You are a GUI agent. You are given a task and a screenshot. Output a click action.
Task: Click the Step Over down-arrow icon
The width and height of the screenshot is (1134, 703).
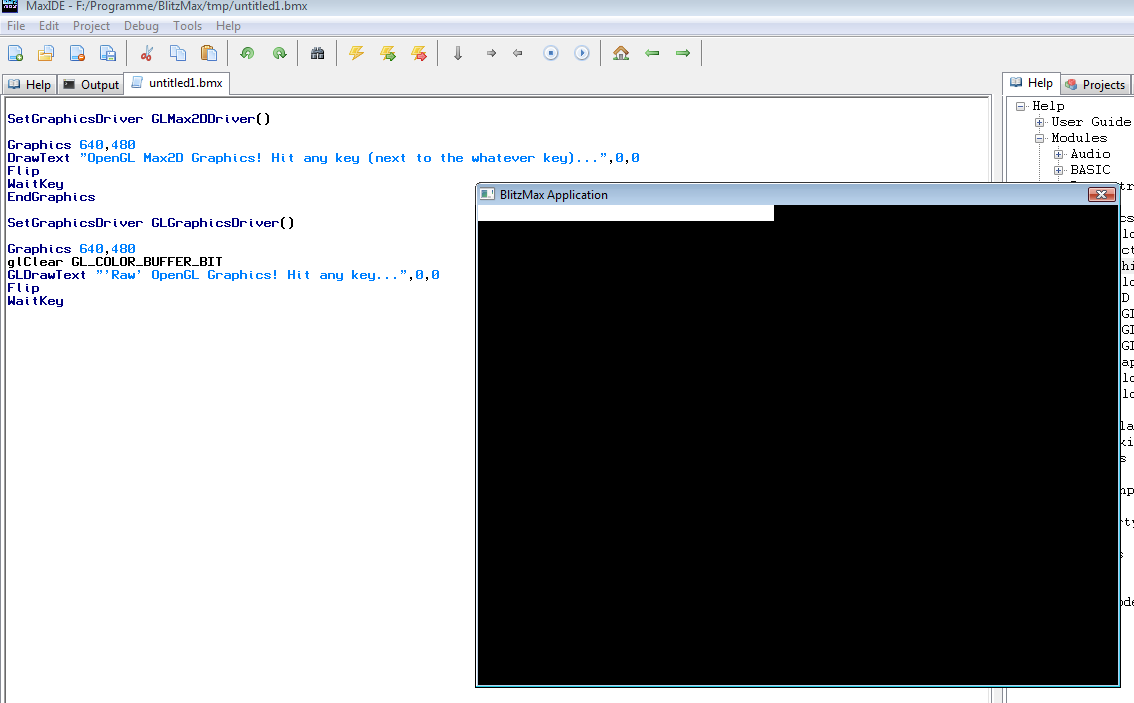tap(458, 53)
